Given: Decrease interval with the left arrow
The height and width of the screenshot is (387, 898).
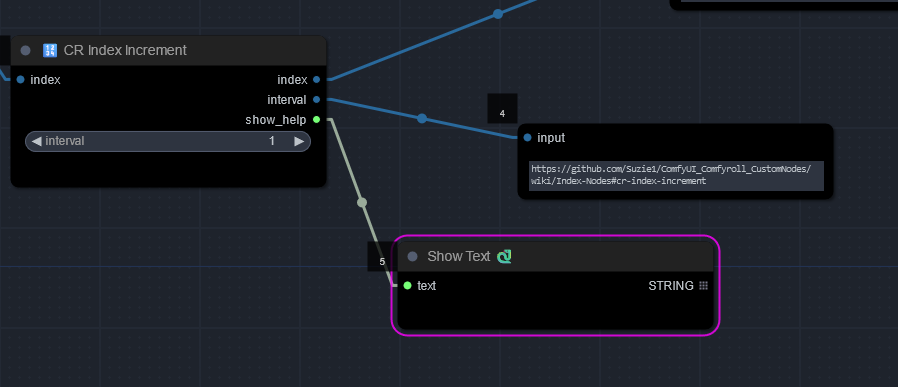Looking at the screenshot, I should 36,141.
